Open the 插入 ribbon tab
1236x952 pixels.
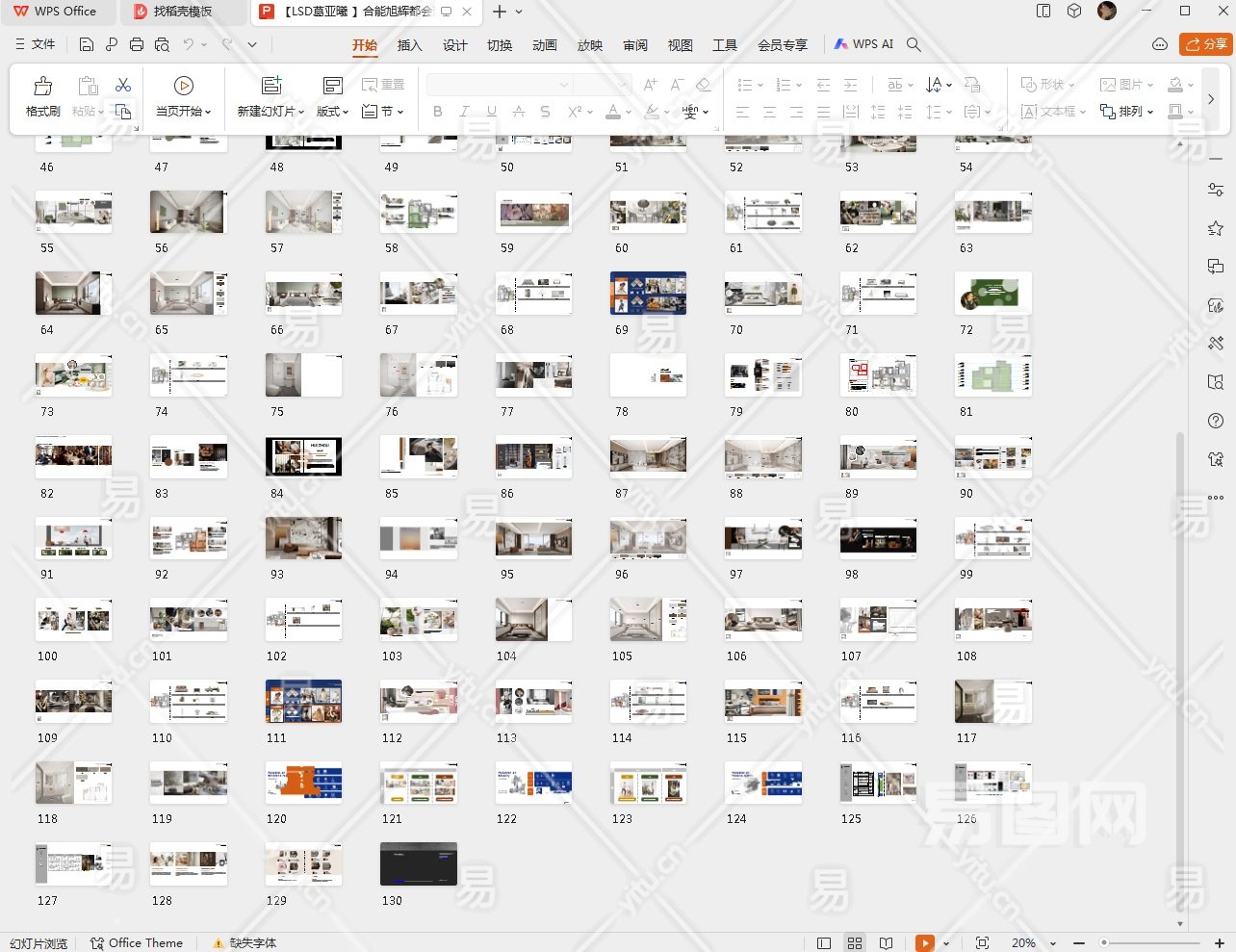pos(409,45)
